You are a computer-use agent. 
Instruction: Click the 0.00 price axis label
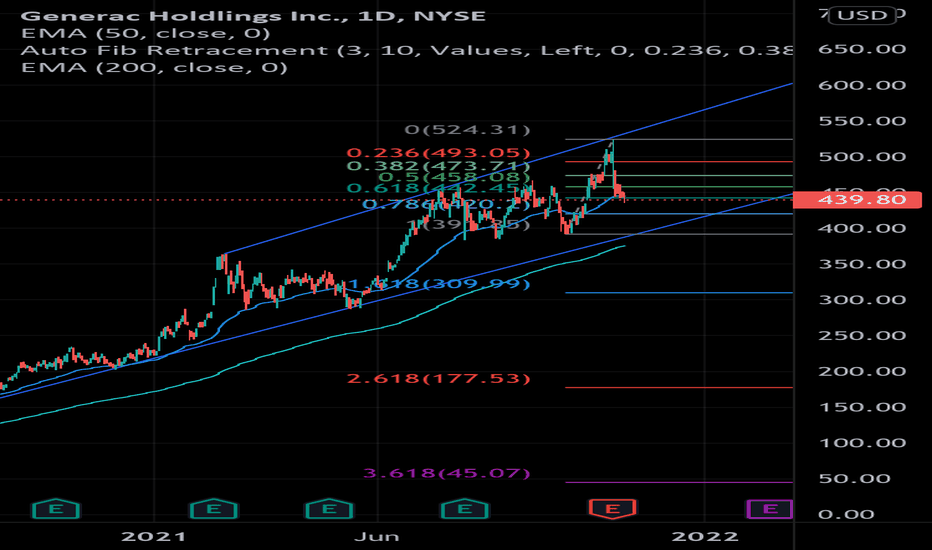pyautogui.click(x=846, y=514)
